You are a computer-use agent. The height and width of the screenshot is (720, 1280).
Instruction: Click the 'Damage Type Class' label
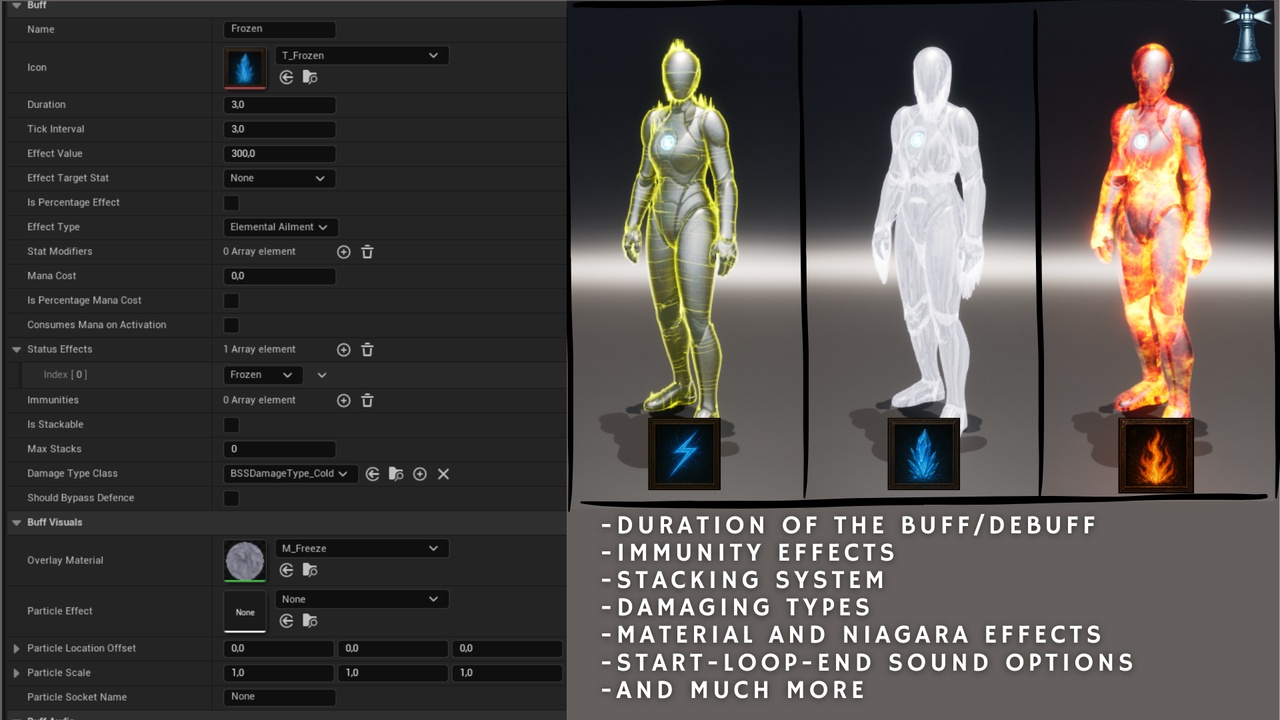coord(72,474)
